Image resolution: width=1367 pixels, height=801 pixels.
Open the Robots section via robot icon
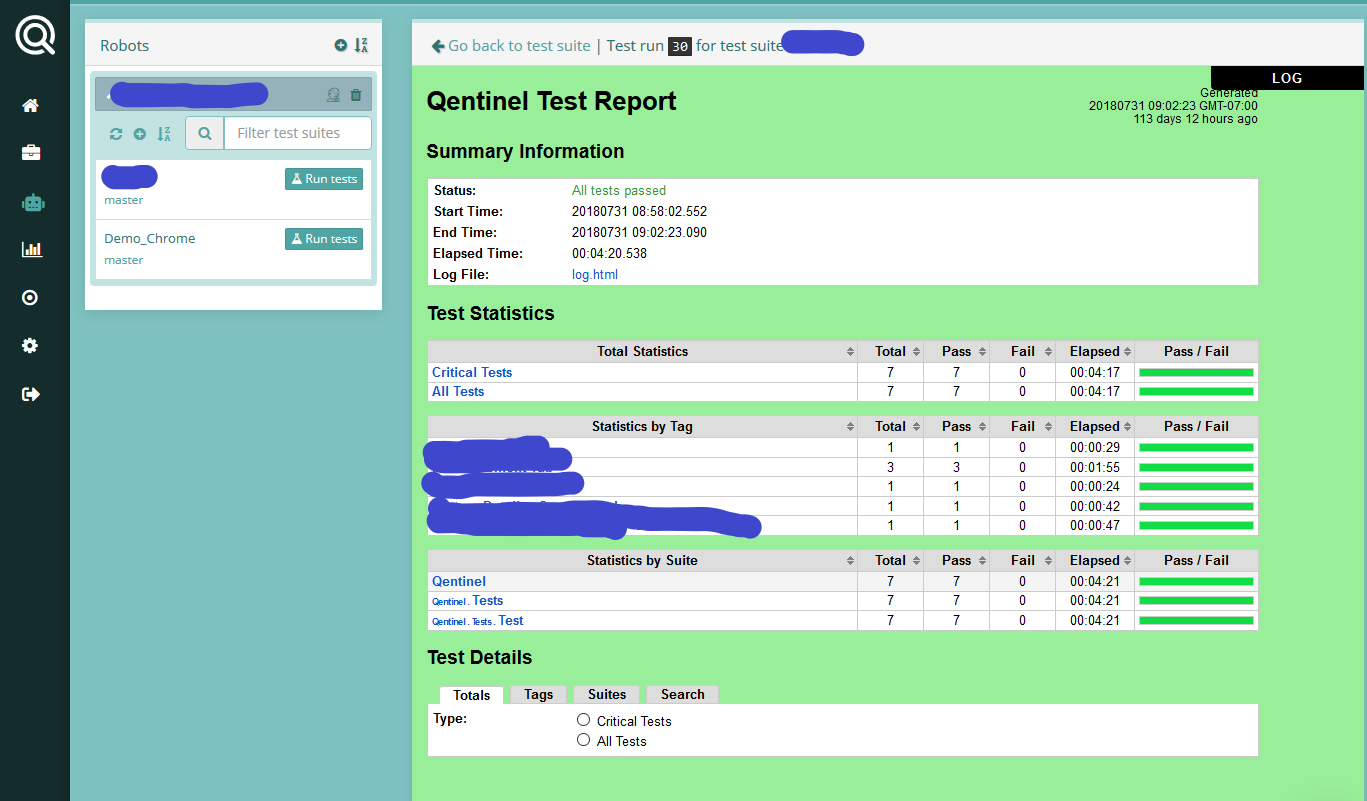pos(34,202)
